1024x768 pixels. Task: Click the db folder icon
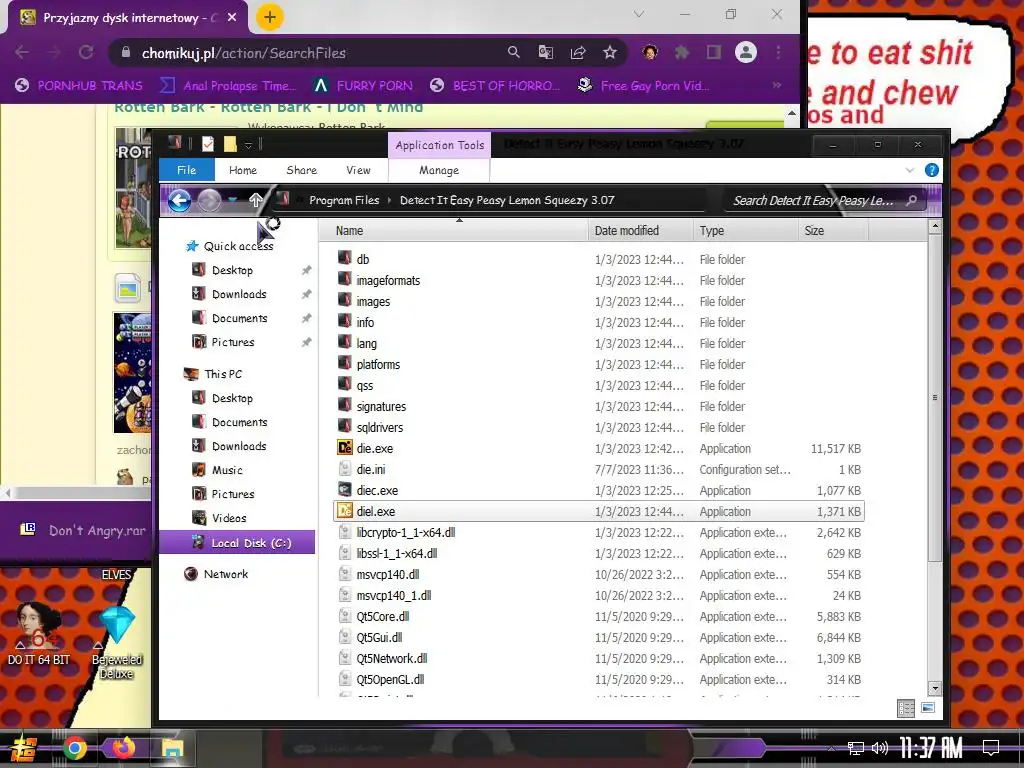pos(345,259)
